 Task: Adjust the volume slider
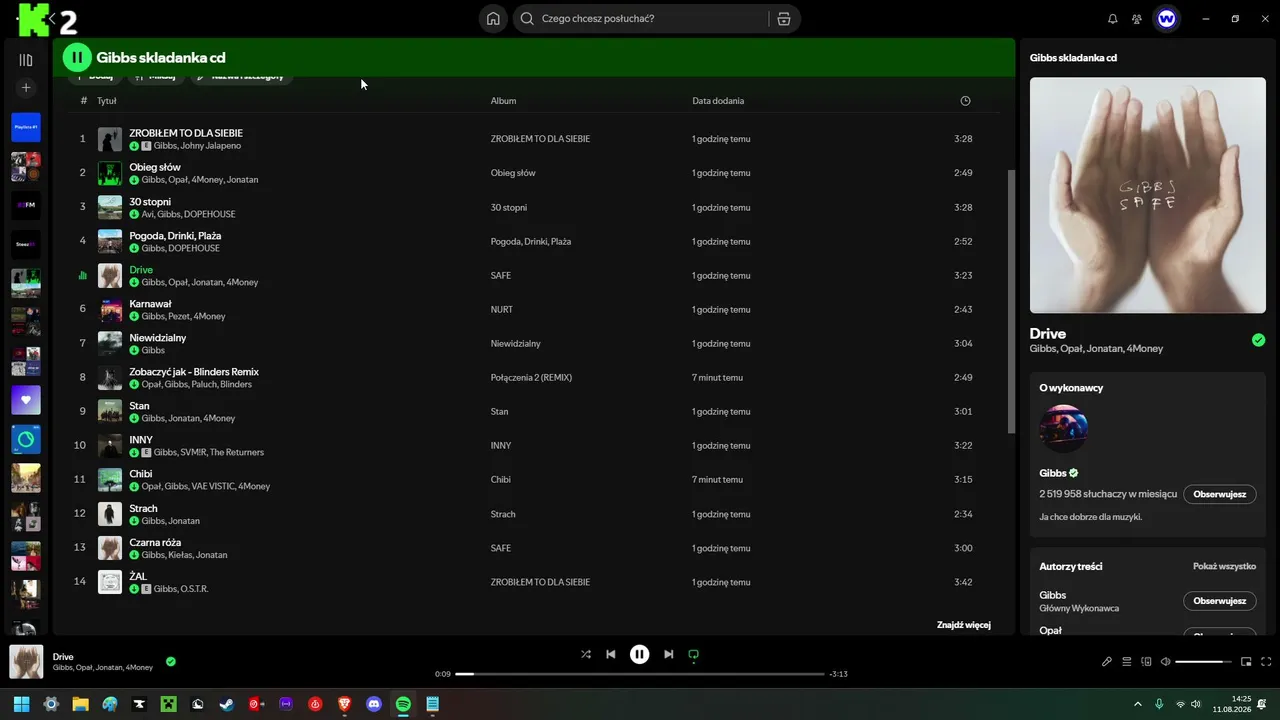(1204, 661)
